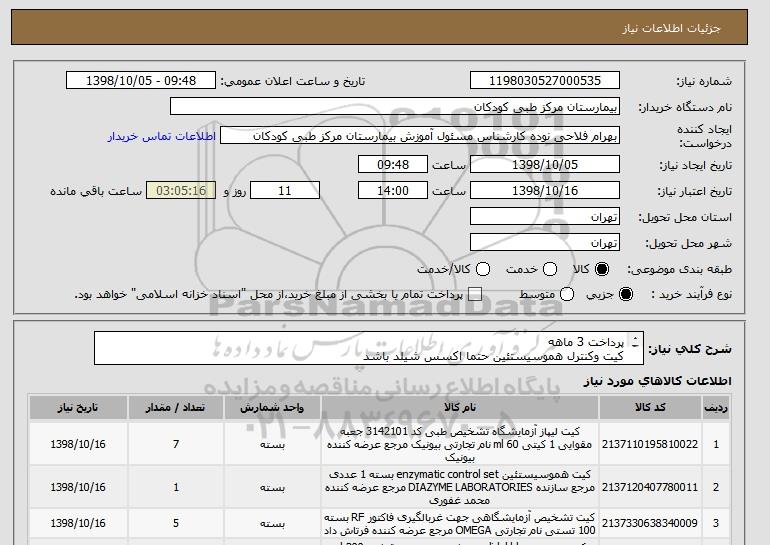Click quantity 1 in row 2

pyautogui.click(x=176, y=488)
